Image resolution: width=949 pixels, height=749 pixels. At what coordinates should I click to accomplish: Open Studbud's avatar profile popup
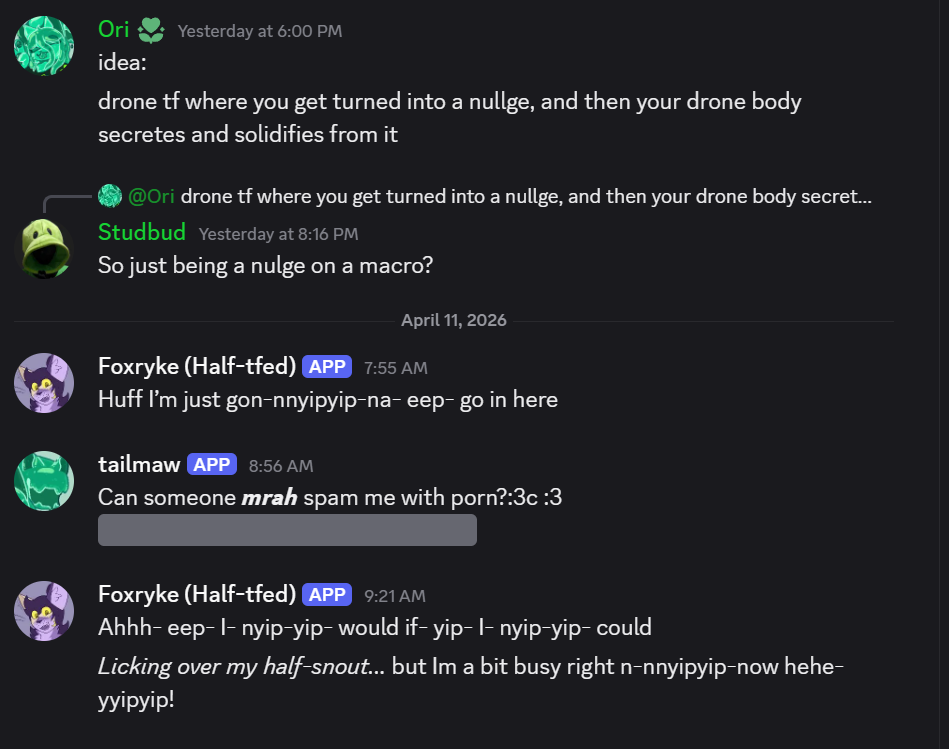[44, 247]
